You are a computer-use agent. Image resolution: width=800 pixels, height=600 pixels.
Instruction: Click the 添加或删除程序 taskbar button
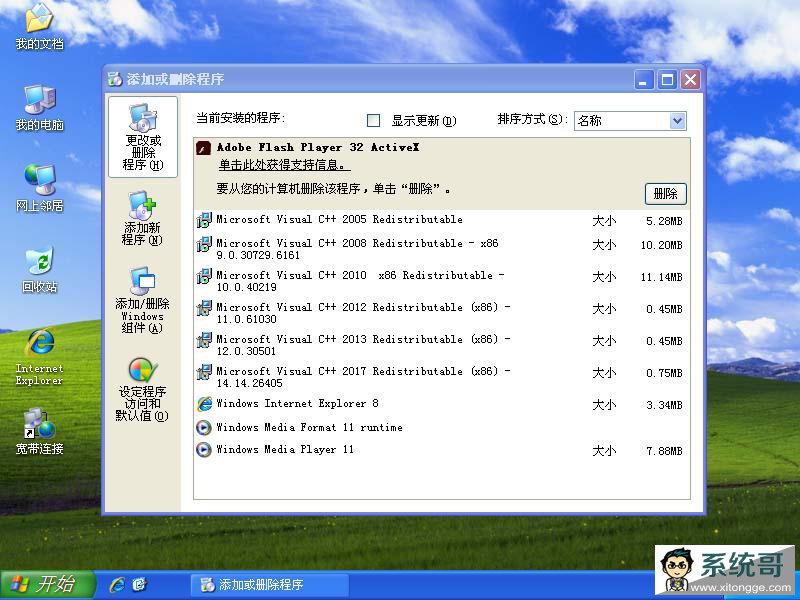pyautogui.click(x=270, y=585)
